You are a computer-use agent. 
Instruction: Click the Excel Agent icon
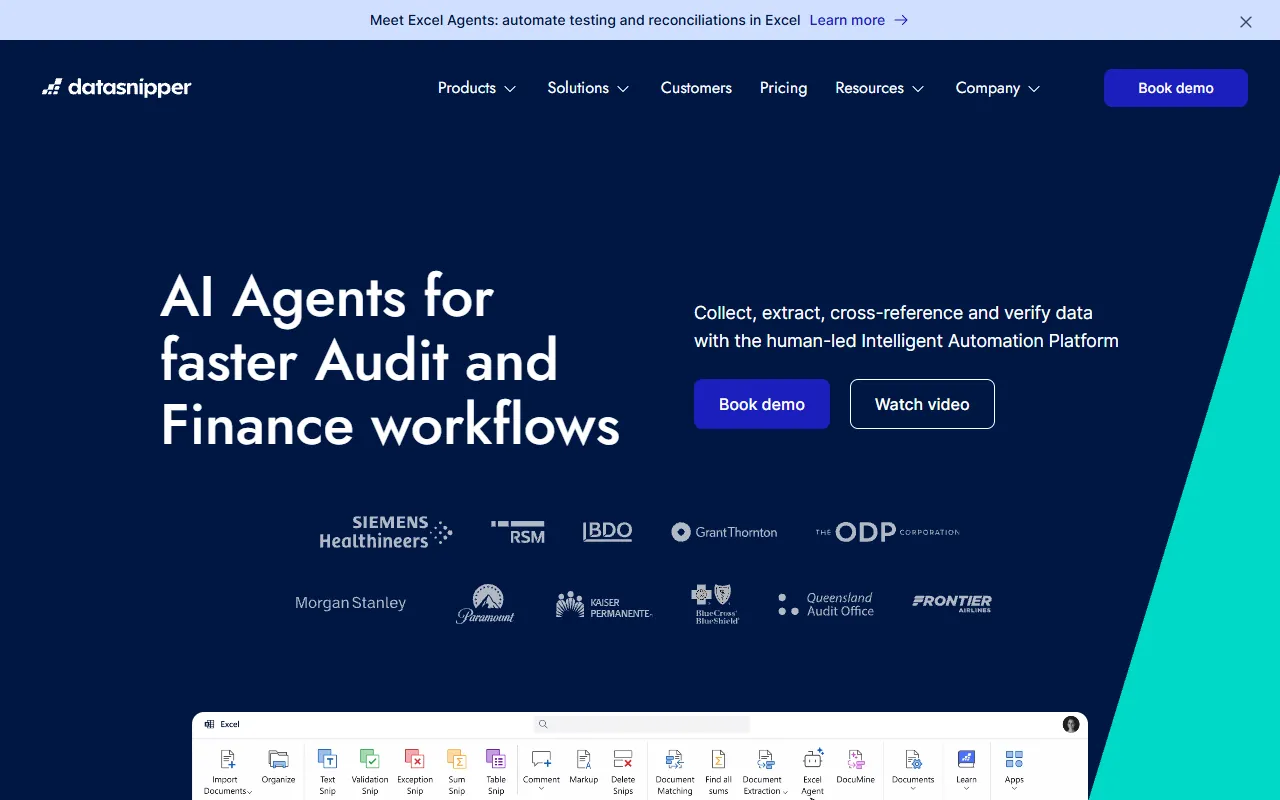pyautogui.click(x=812, y=761)
